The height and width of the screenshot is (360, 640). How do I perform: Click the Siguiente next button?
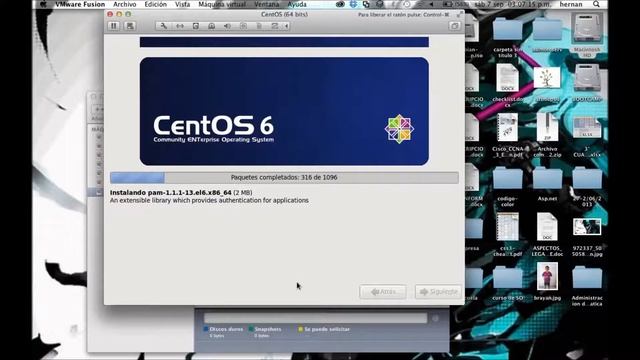tap(438, 291)
